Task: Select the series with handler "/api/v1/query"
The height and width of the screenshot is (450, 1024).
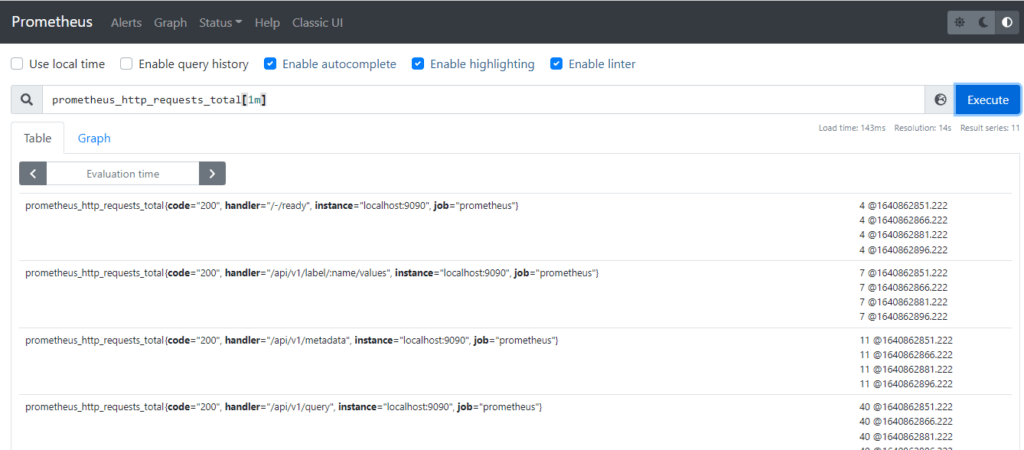Action: point(283,407)
